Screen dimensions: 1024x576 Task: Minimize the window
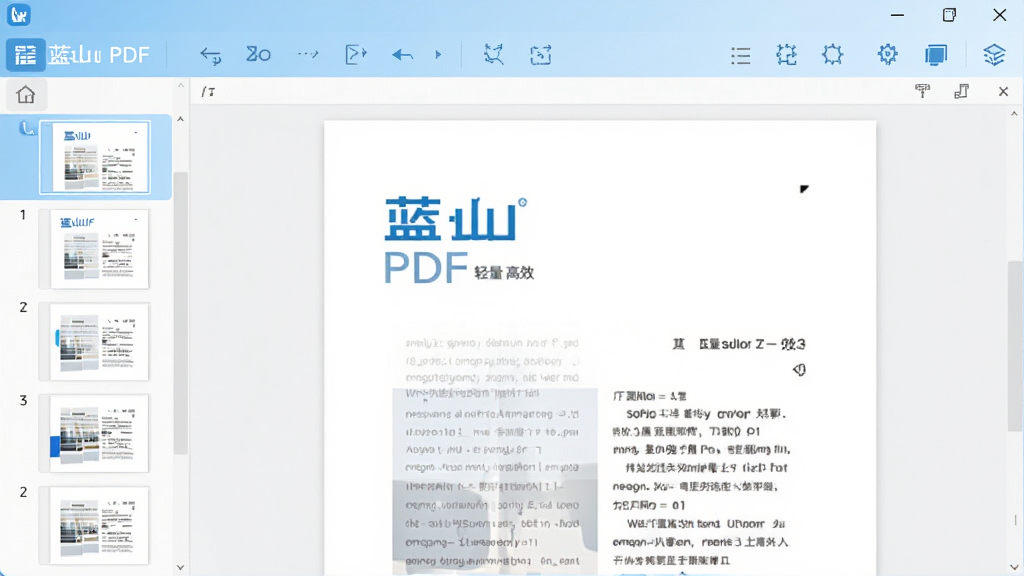click(x=898, y=15)
